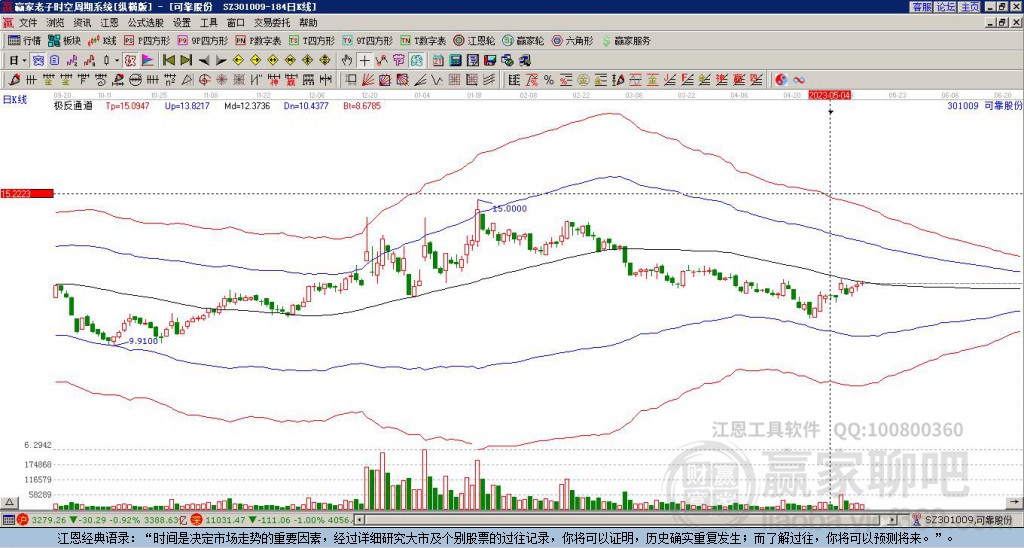Select the zigzag wave line tool
Viewport: 1024px width, 548px height.
coord(436,80)
